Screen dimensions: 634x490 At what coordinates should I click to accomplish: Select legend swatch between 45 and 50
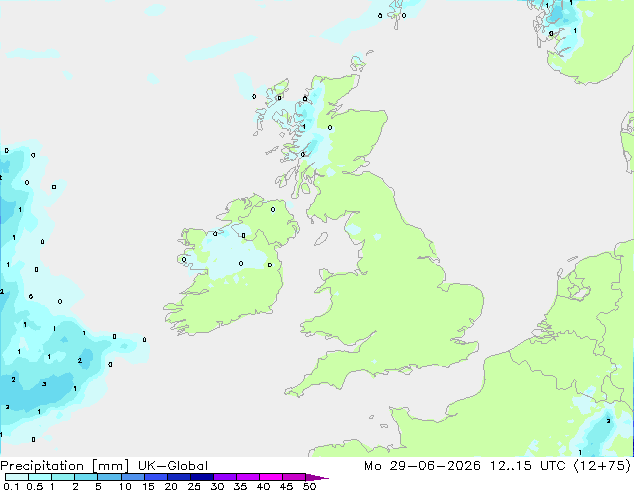(x=294, y=477)
